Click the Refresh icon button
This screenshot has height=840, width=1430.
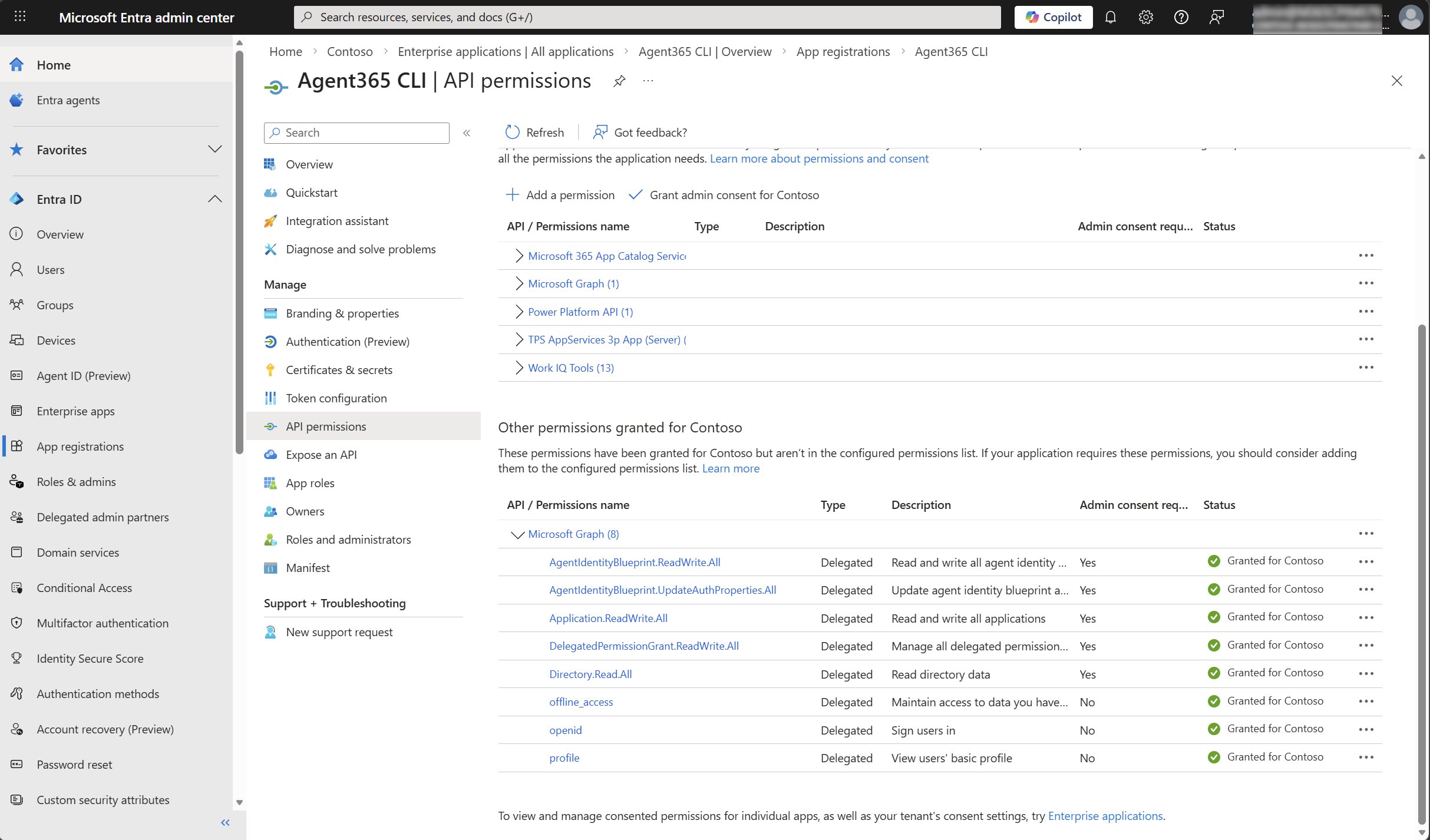click(x=512, y=133)
